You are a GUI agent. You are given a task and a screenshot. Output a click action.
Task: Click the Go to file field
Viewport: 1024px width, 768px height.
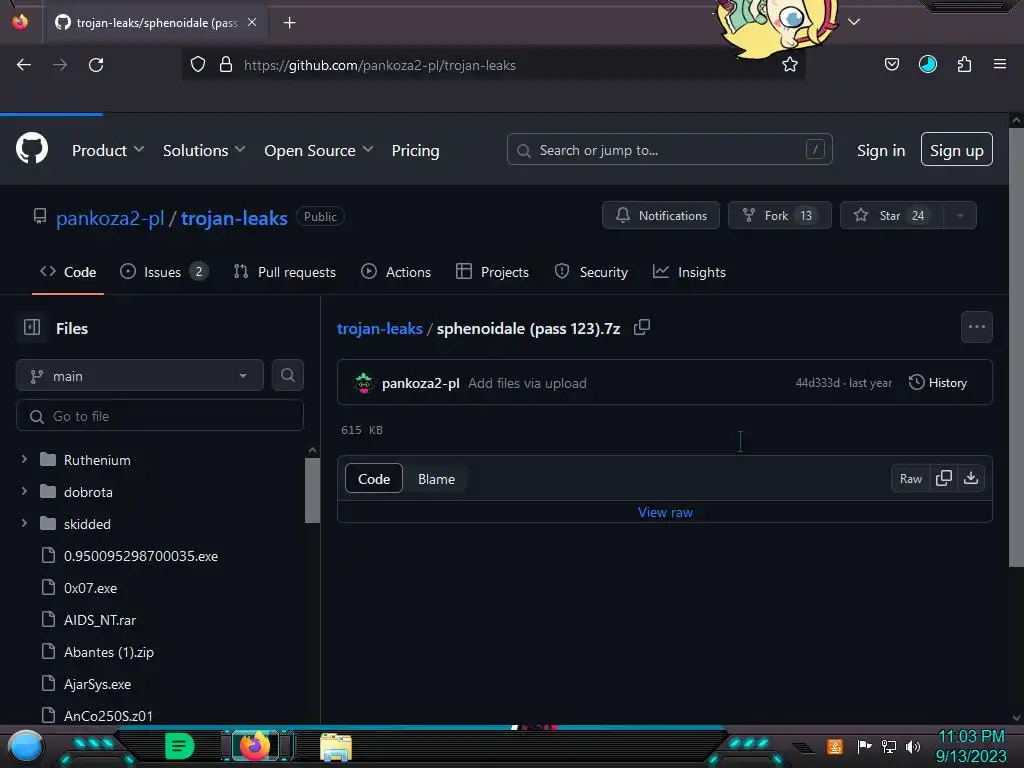[x=159, y=416]
